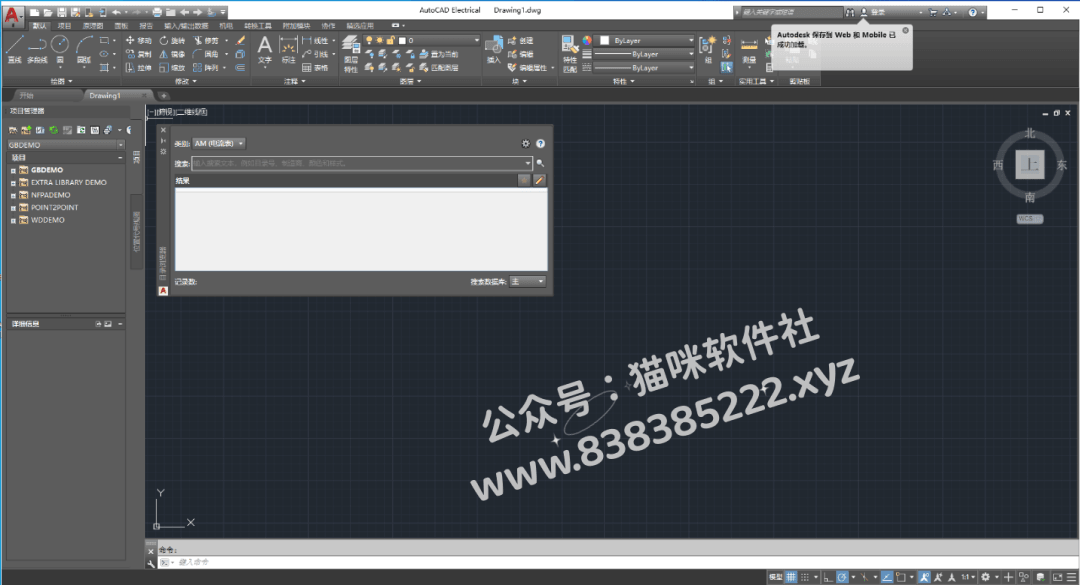
Task: Open catalog browser settings gear
Action: [526, 144]
